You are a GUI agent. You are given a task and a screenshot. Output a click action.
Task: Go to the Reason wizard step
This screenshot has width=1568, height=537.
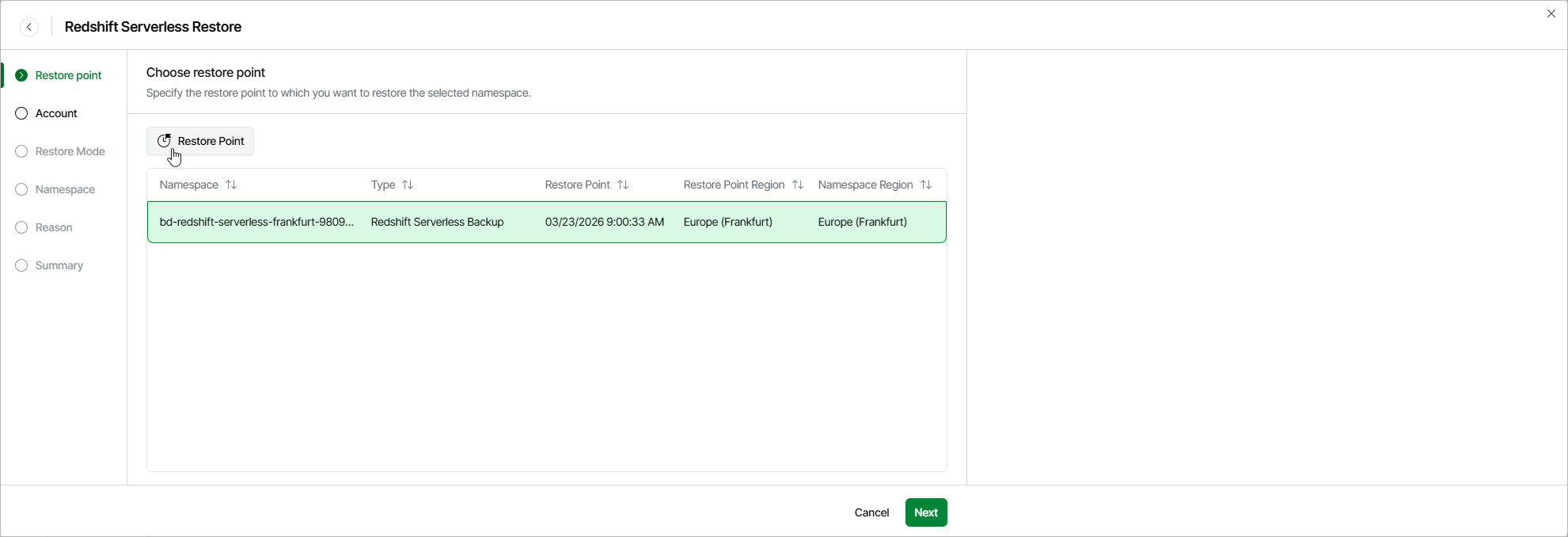(x=54, y=227)
